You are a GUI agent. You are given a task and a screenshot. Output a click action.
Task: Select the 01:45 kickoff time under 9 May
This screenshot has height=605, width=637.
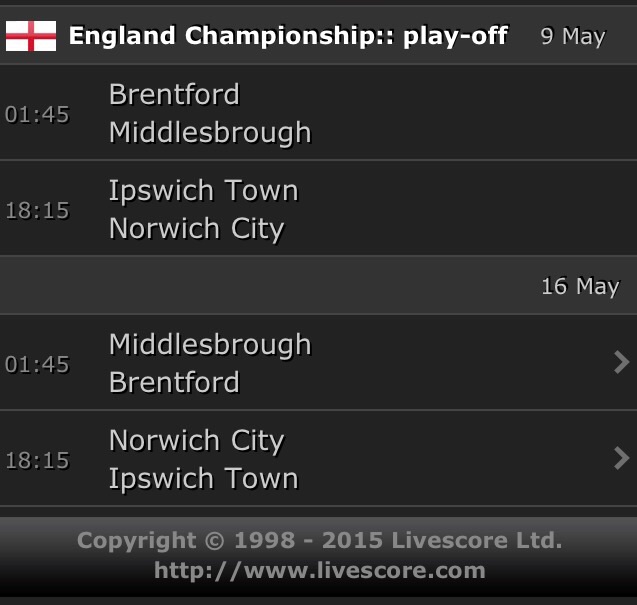(37, 114)
